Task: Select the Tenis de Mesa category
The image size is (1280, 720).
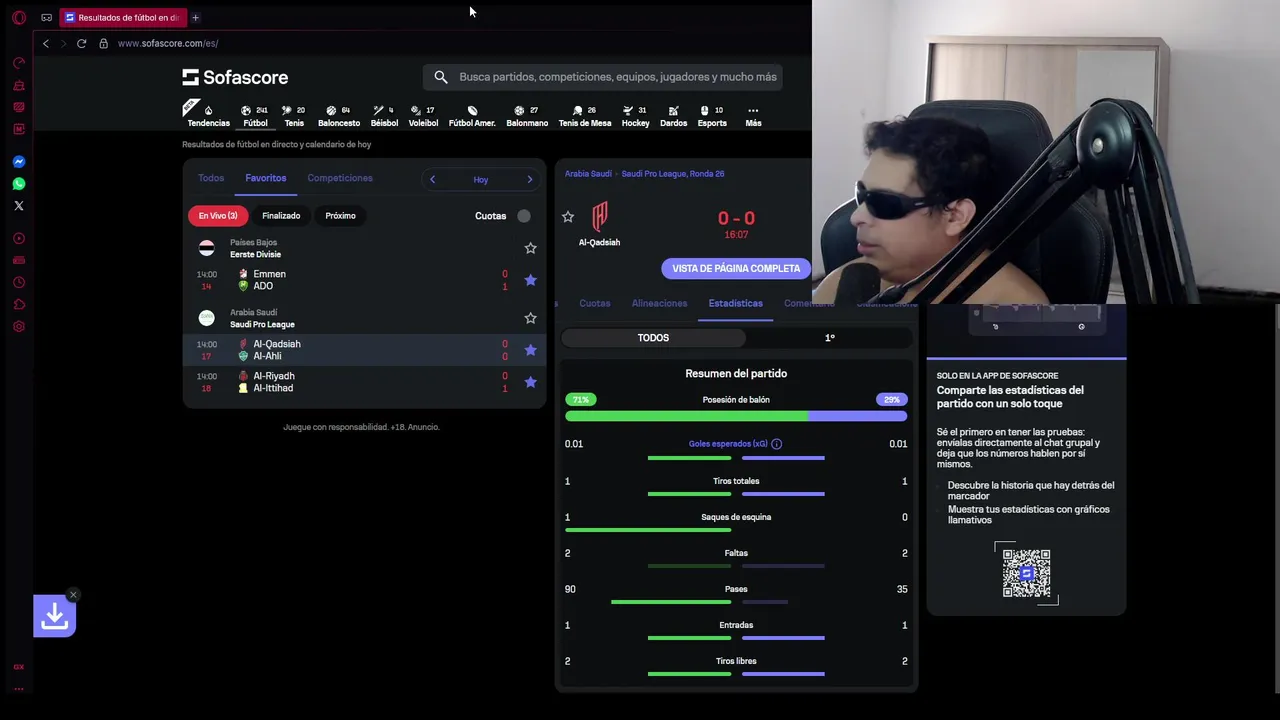Action: (x=585, y=116)
